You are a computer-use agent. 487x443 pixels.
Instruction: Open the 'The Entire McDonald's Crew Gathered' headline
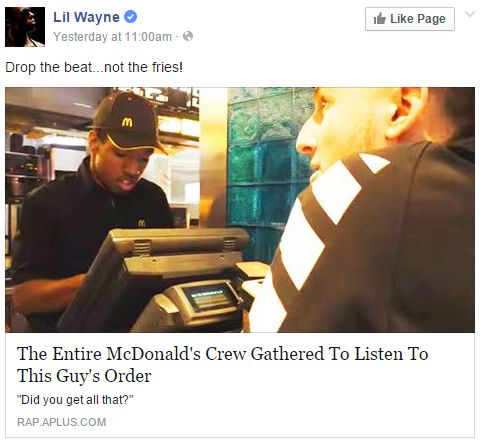[223, 354]
